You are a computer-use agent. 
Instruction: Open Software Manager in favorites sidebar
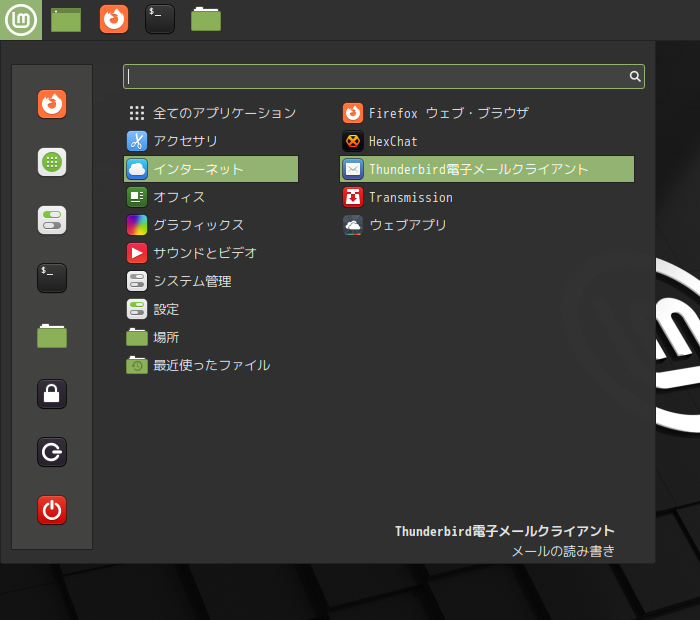pos(52,162)
